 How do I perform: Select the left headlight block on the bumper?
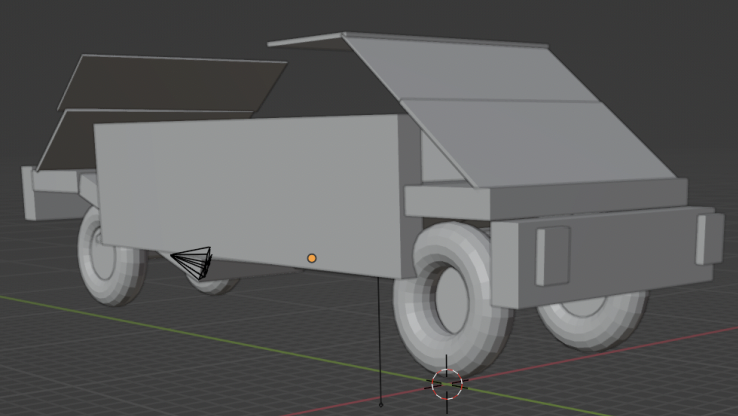point(553,256)
